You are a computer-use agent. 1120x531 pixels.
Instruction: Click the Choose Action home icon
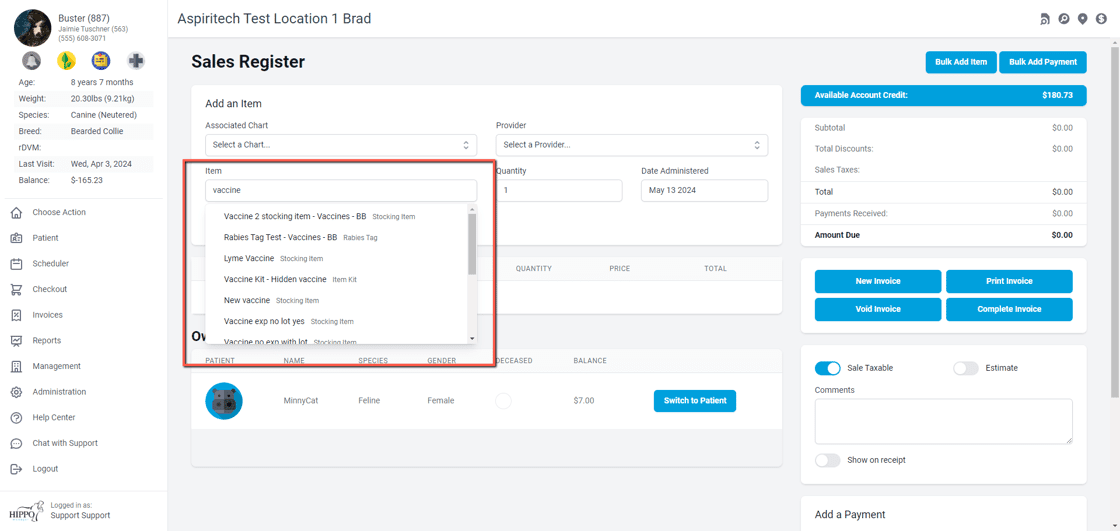point(16,212)
